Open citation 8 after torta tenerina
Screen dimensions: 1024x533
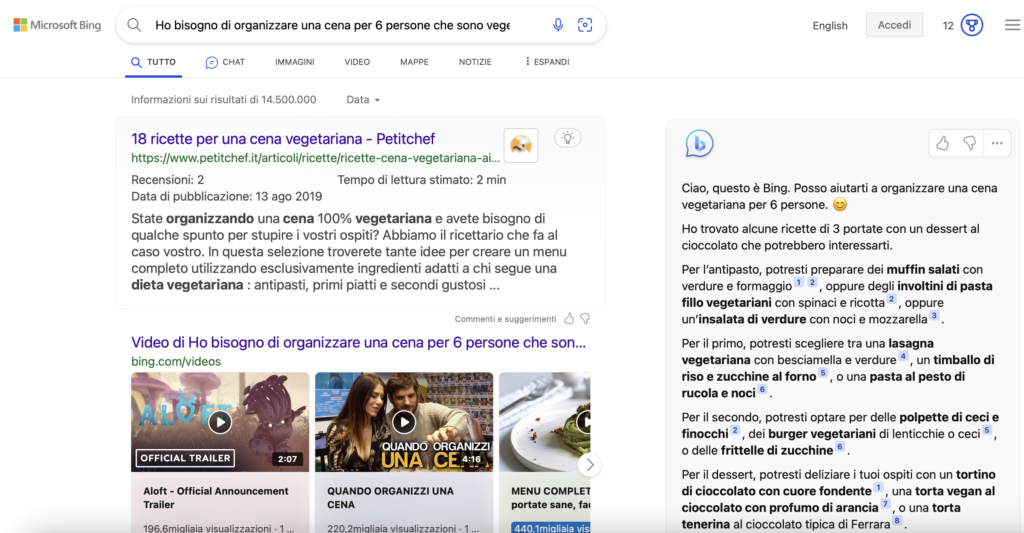897,521
